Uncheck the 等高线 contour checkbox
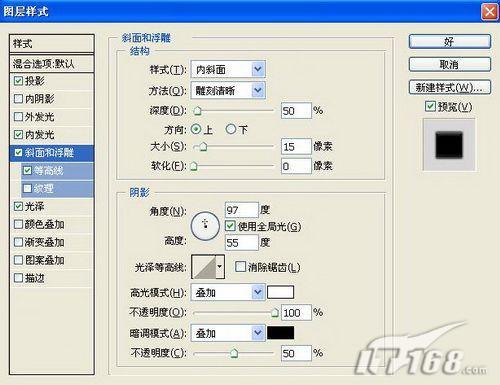The height and width of the screenshot is (385, 500). click(x=27, y=171)
